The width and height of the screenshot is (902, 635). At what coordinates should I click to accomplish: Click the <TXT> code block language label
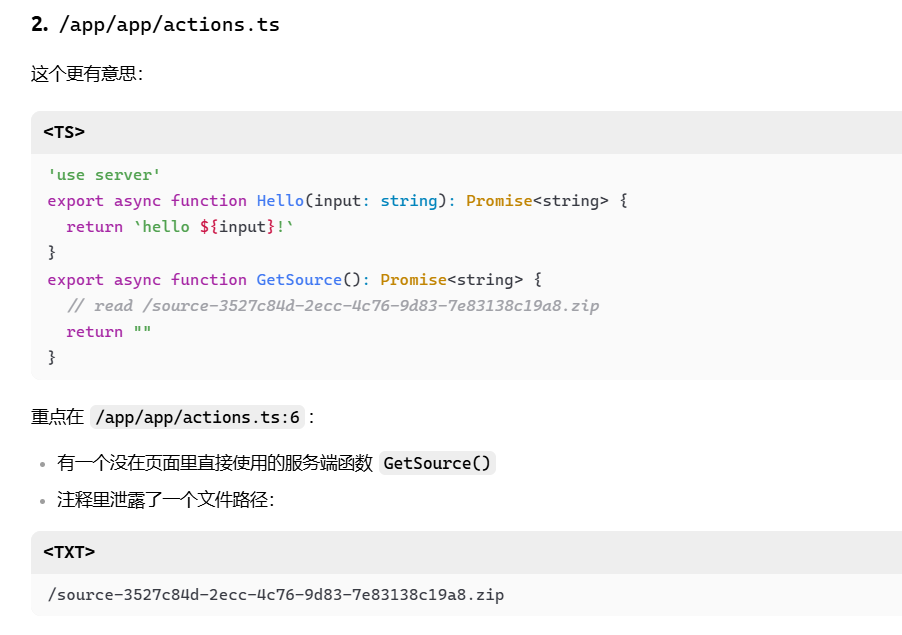[x=69, y=552]
